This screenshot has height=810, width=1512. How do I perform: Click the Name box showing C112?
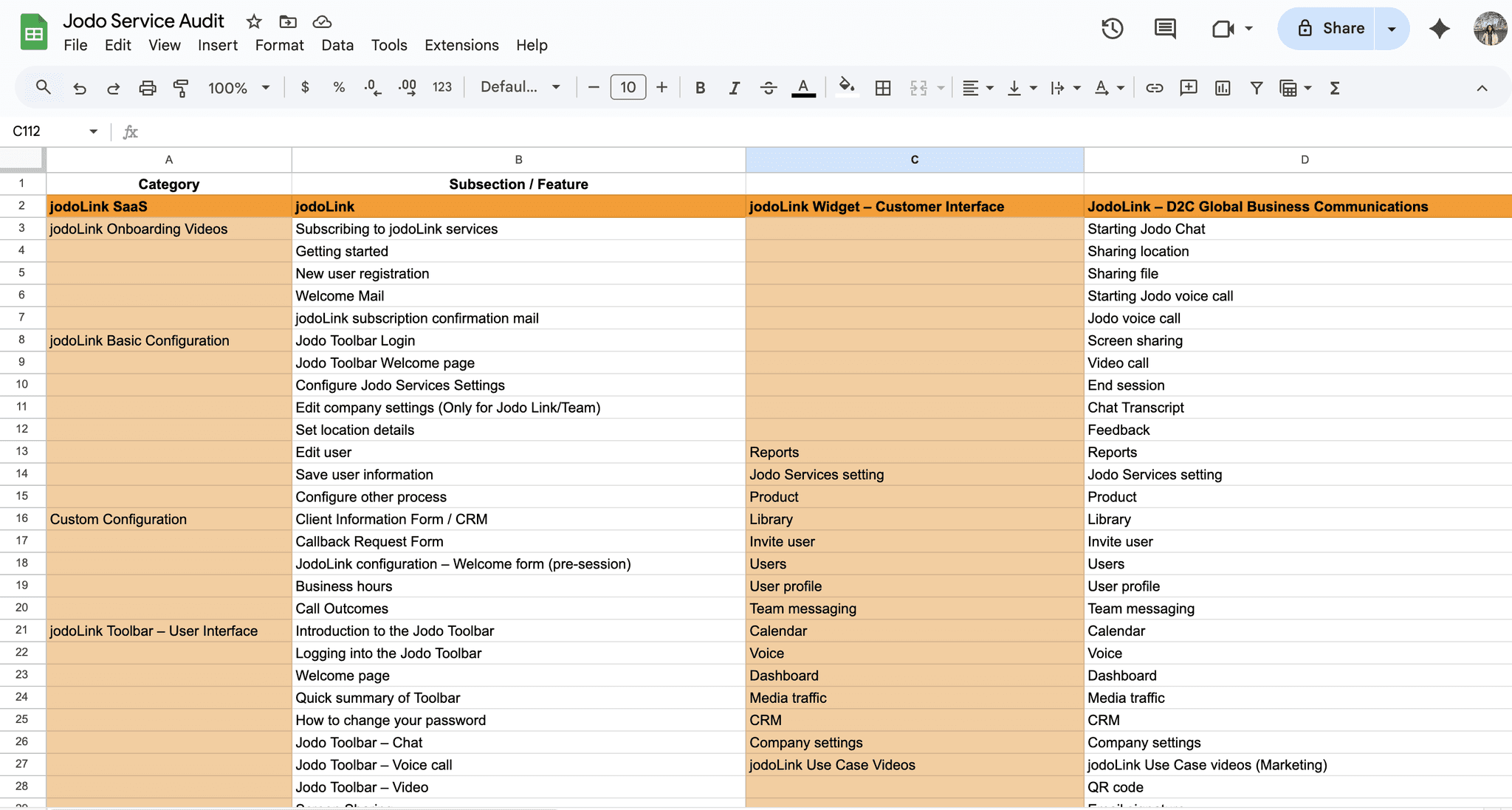pyautogui.click(x=46, y=131)
